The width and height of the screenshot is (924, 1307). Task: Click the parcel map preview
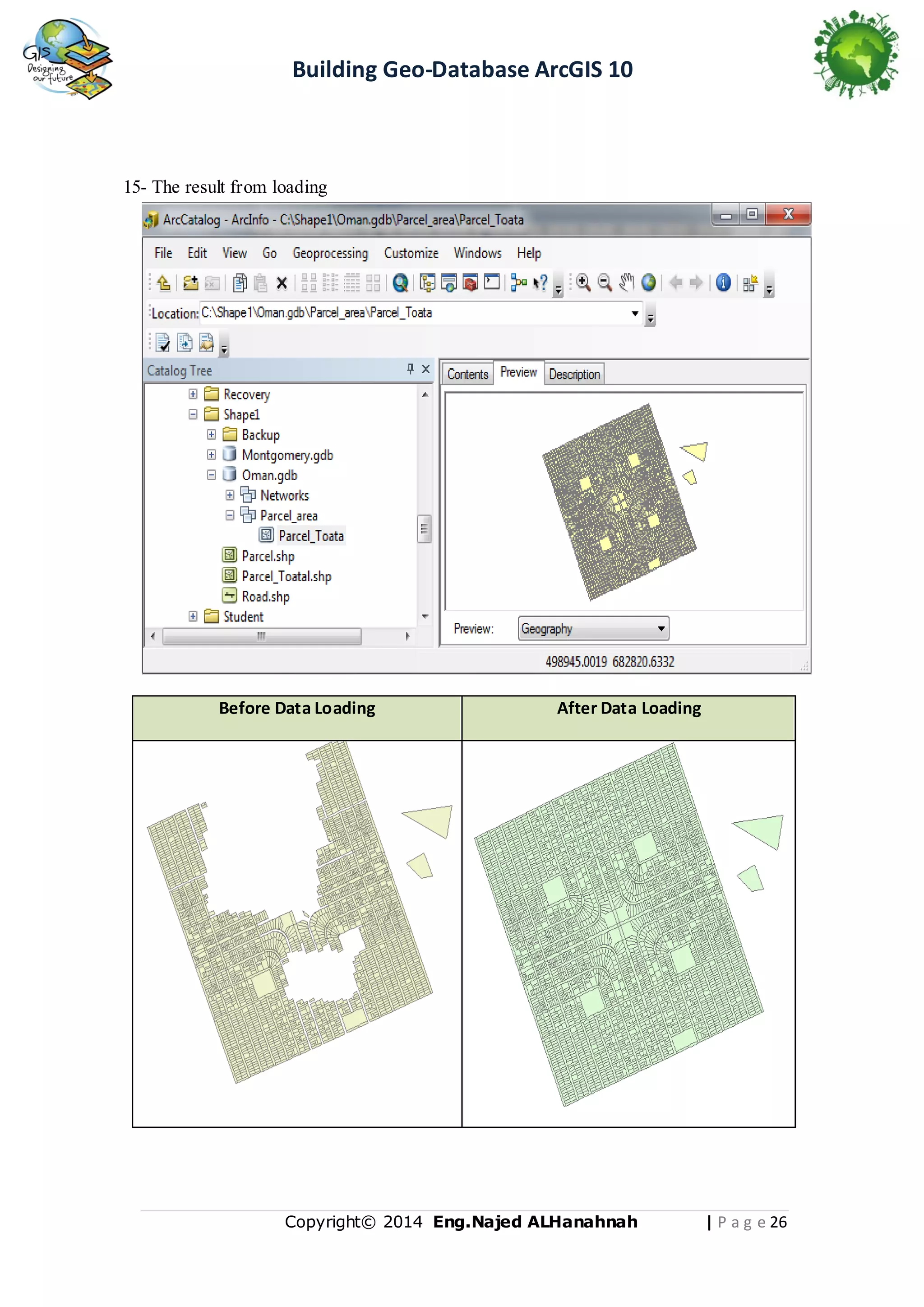624,501
